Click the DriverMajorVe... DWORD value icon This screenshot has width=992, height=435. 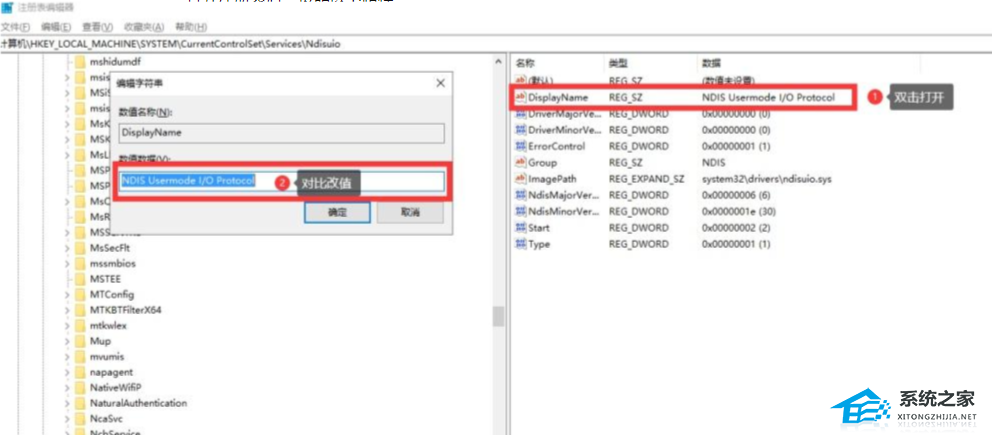pyautogui.click(x=521, y=114)
